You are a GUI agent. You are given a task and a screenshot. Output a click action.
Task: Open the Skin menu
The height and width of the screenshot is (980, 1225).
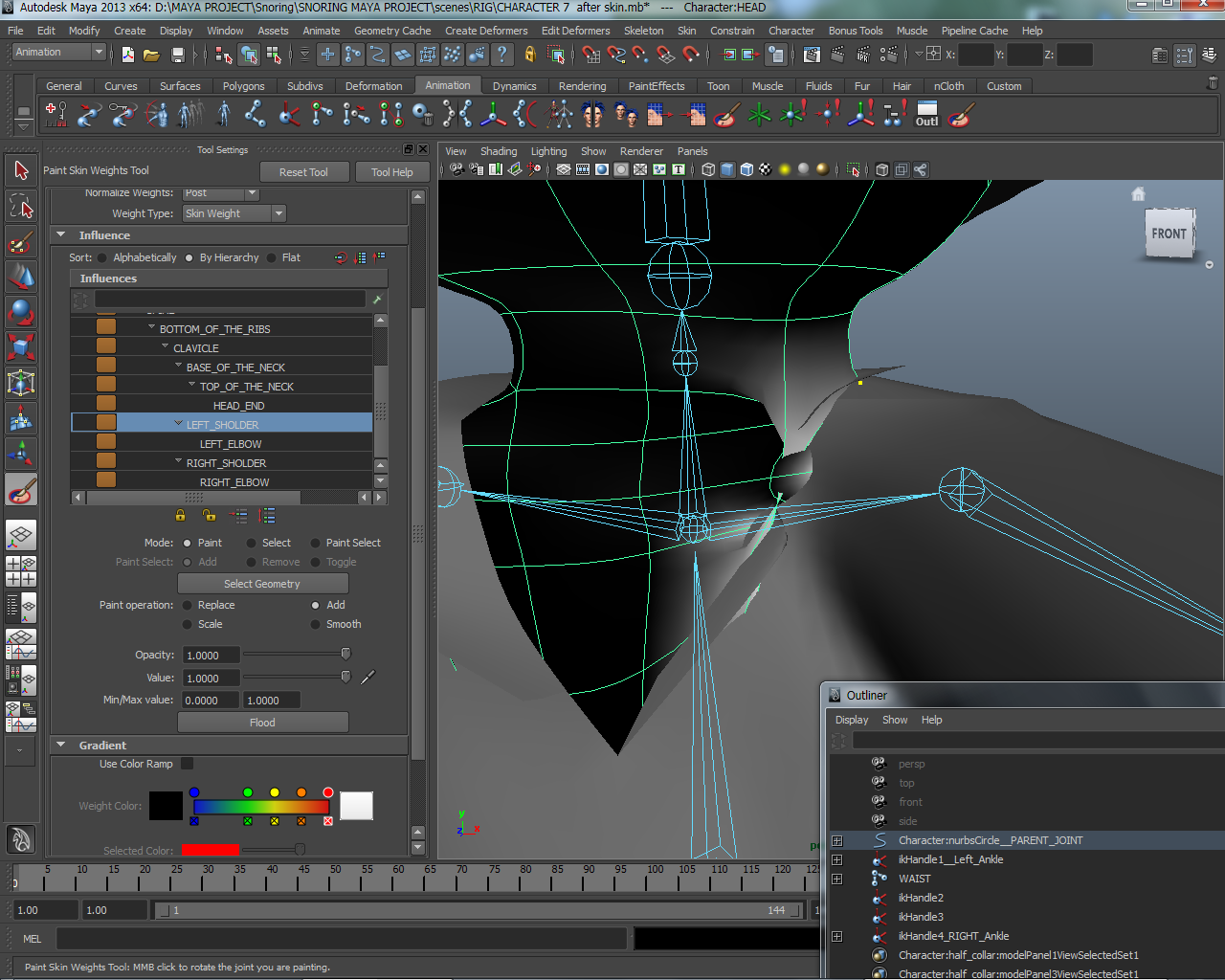(686, 31)
